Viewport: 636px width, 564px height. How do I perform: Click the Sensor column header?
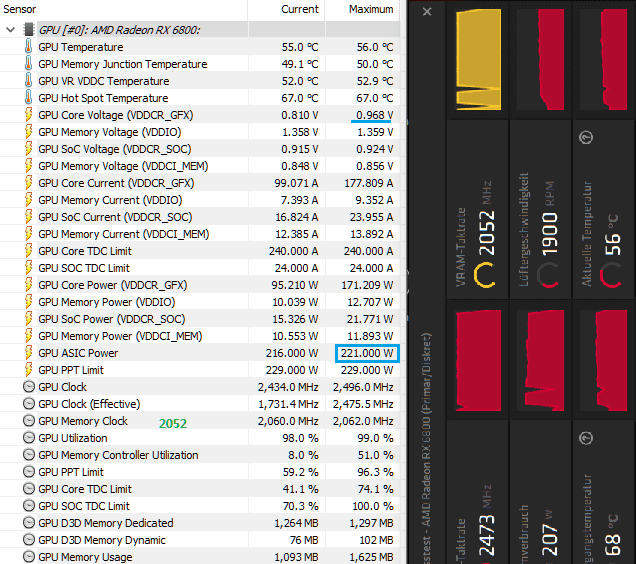click(19, 9)
